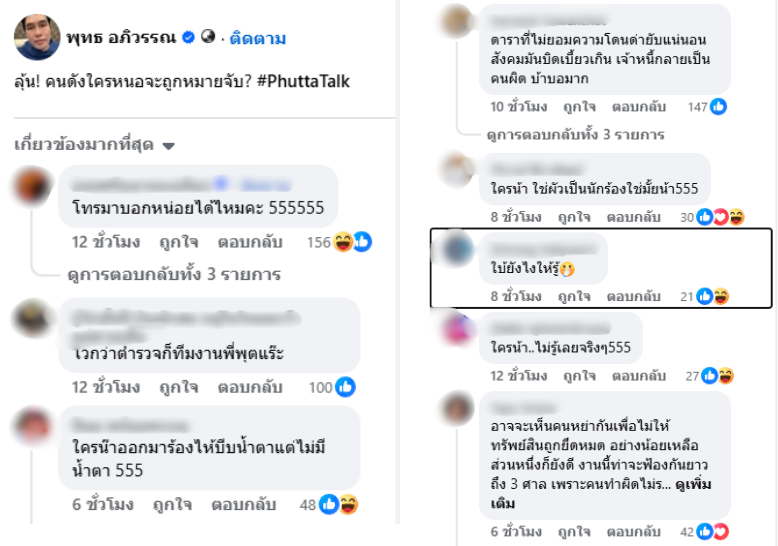Viewport: 778px width, 546px height.
Task: Click 'ถูกใจ' under the 'โทรมาบอกหน่อย' comment
Action: (179, 242)
